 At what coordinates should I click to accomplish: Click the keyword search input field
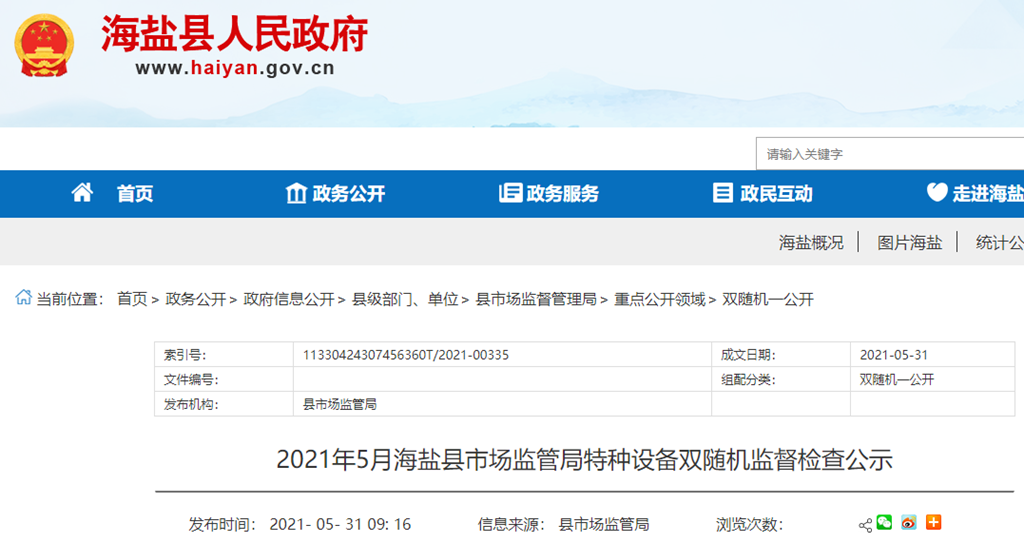[890, 154]
